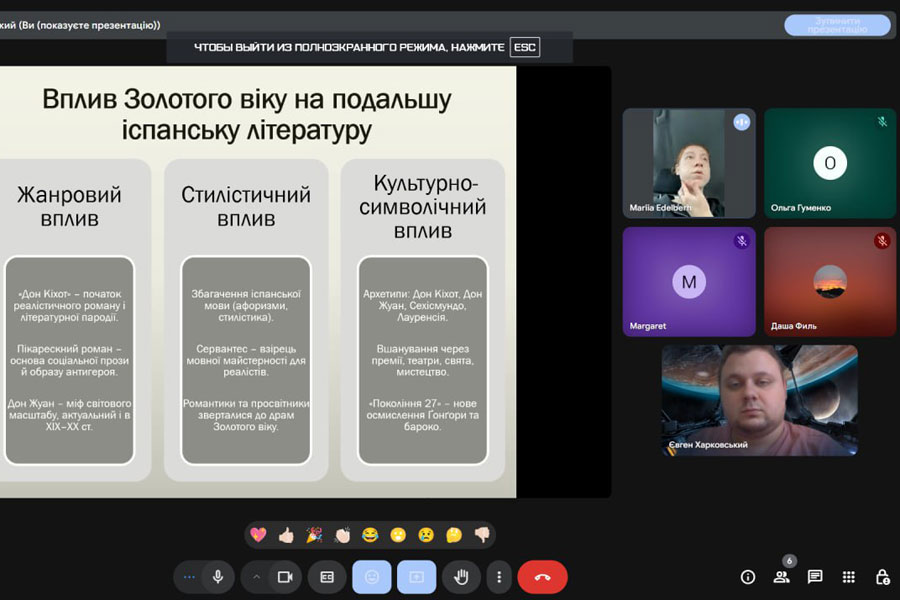This screenshot has width=900, height=600.
Task: Click the 'Жанровий вплив' heading
Action: (x=69, y=207)
